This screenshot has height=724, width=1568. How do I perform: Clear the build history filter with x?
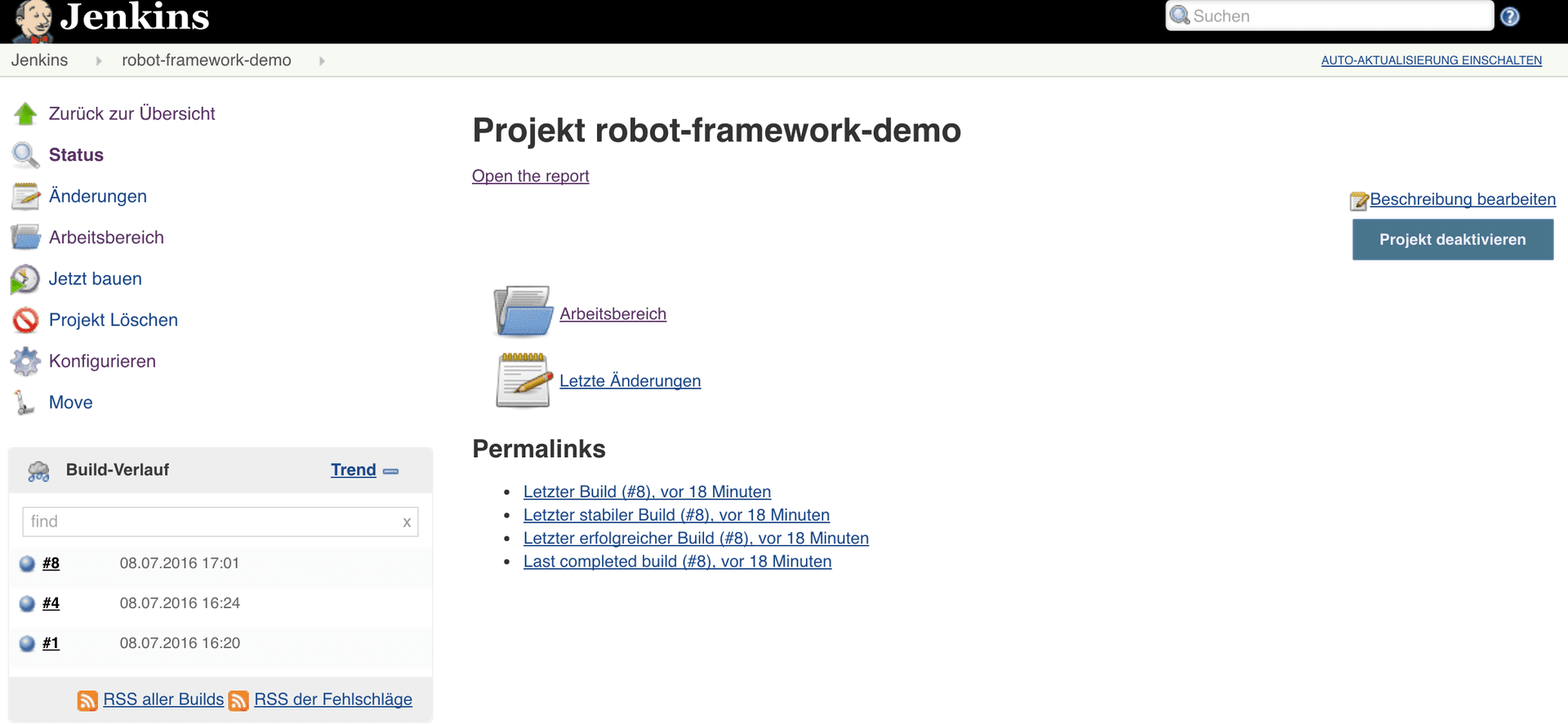407,522
